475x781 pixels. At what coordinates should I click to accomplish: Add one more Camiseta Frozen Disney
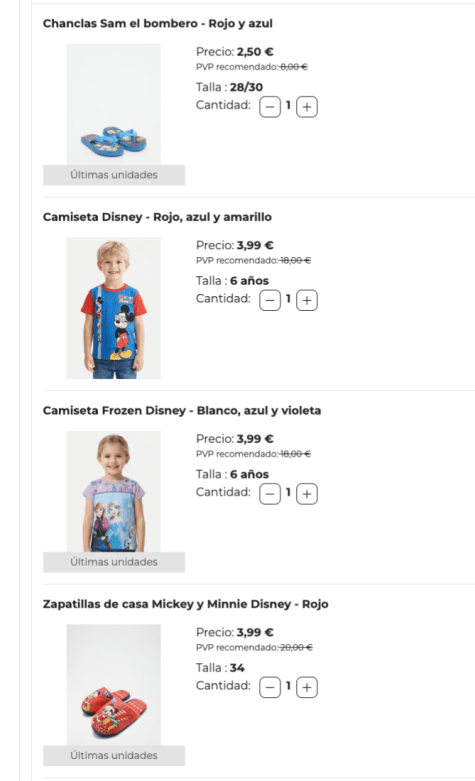(307, 494)
